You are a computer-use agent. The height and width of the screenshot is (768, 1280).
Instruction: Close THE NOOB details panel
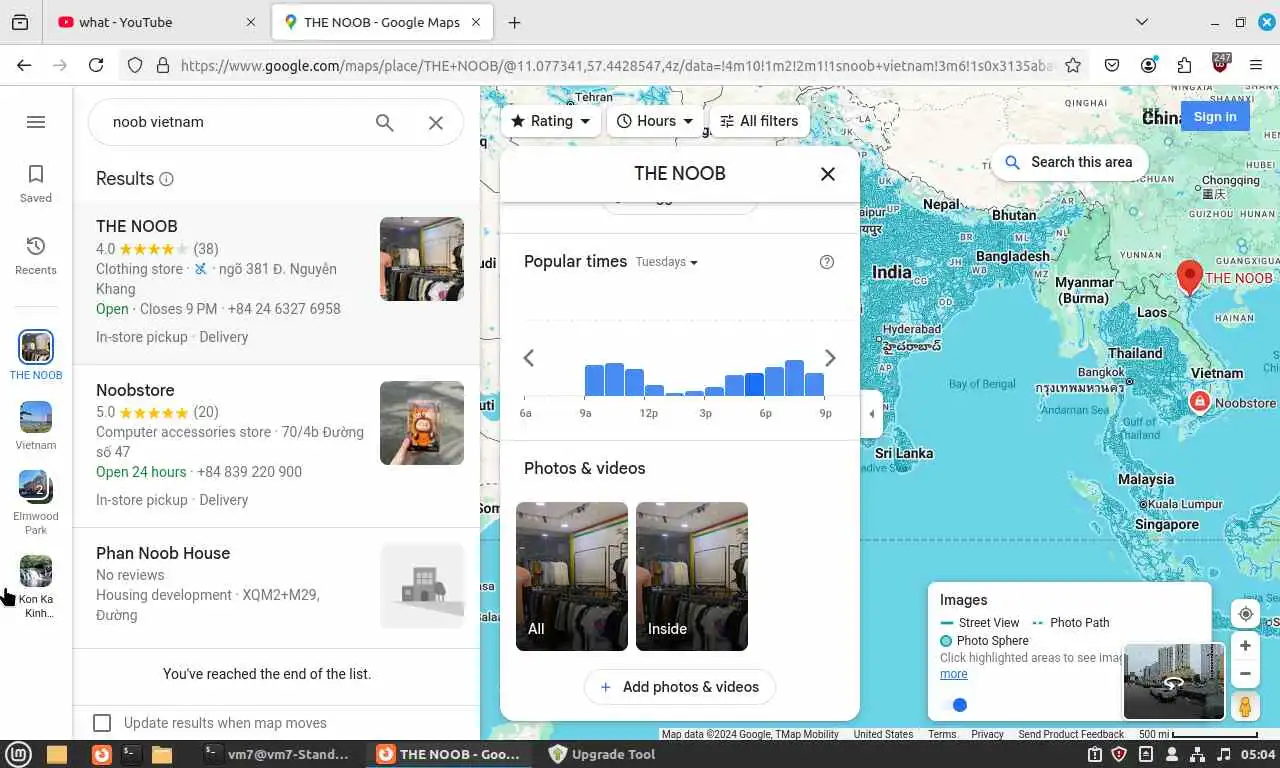click(x=828, y=174)
